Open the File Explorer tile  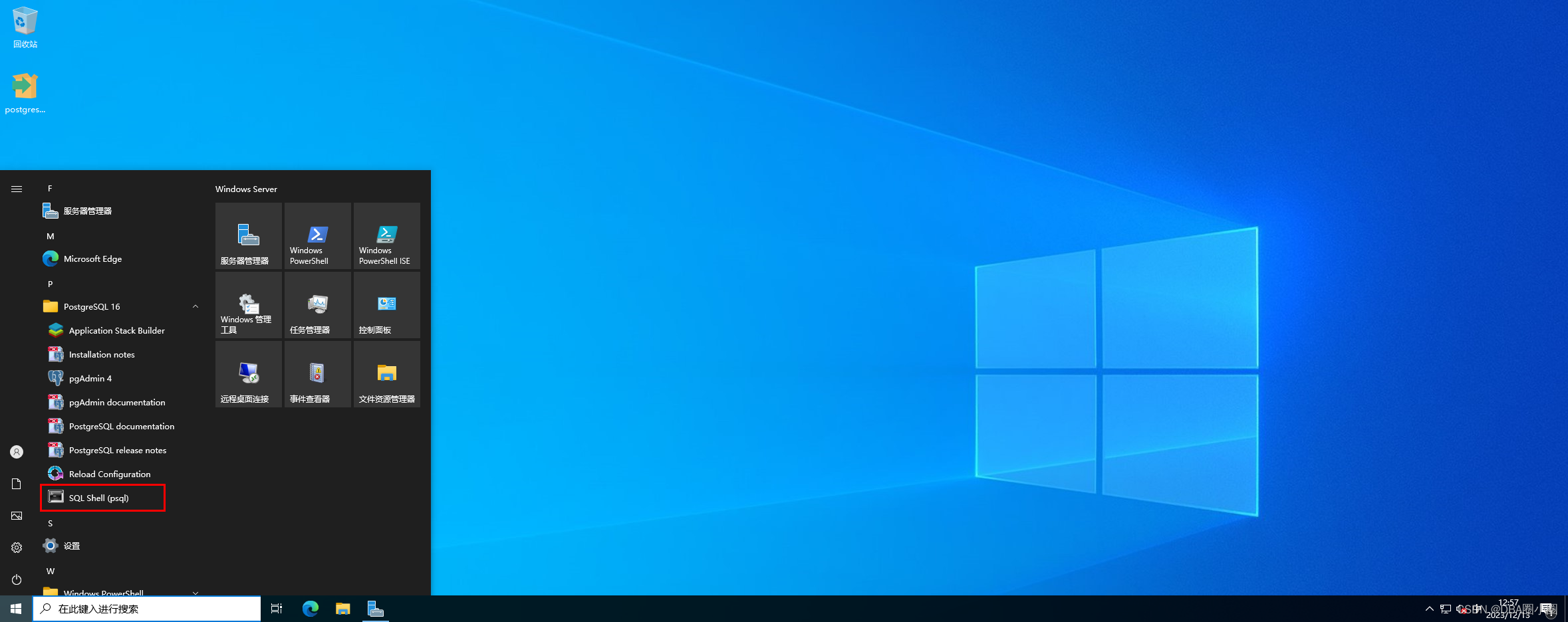pos(387,374)
